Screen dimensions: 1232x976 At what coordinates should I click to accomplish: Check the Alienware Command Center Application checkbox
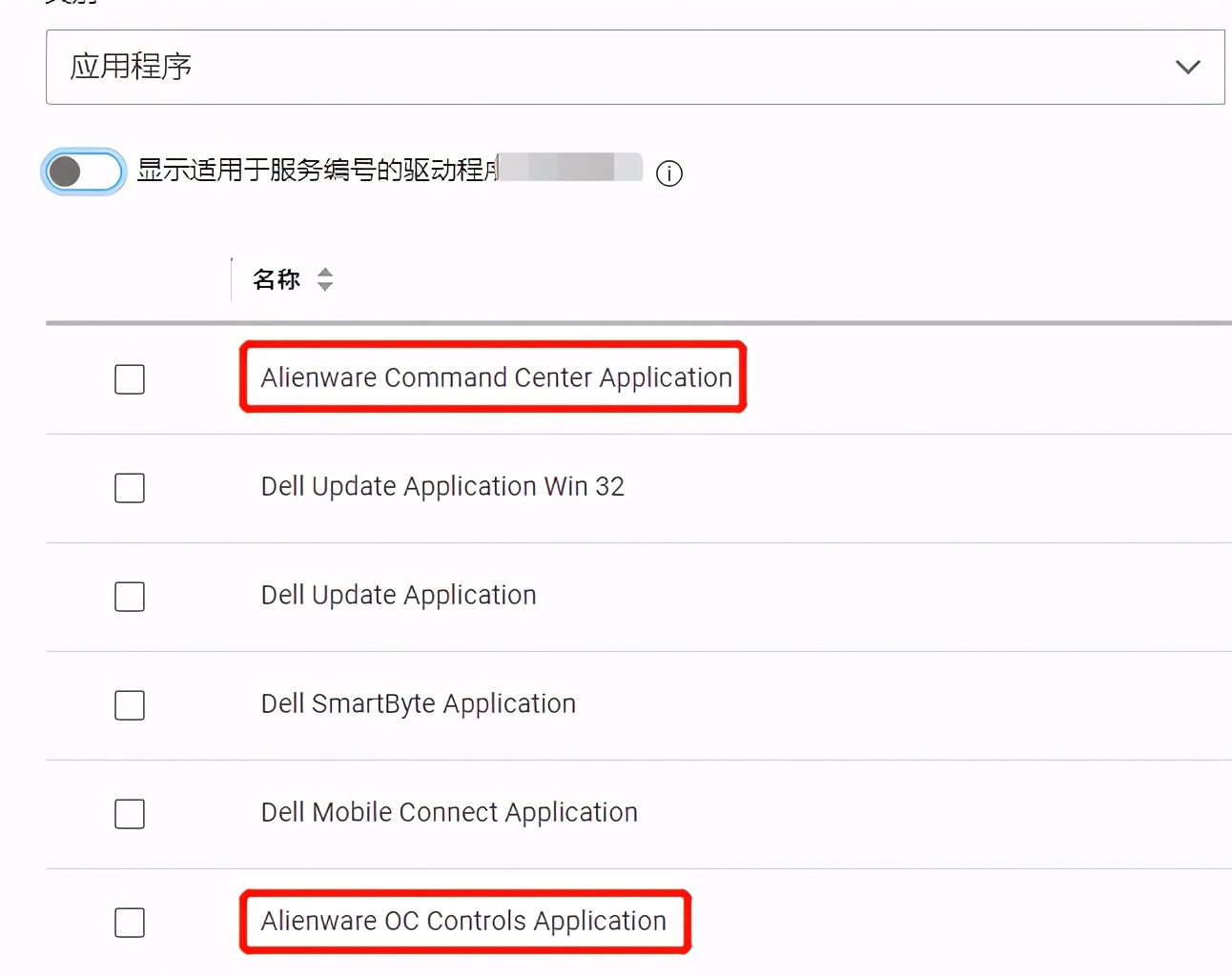pyautogui.click(x=129, y=378)
